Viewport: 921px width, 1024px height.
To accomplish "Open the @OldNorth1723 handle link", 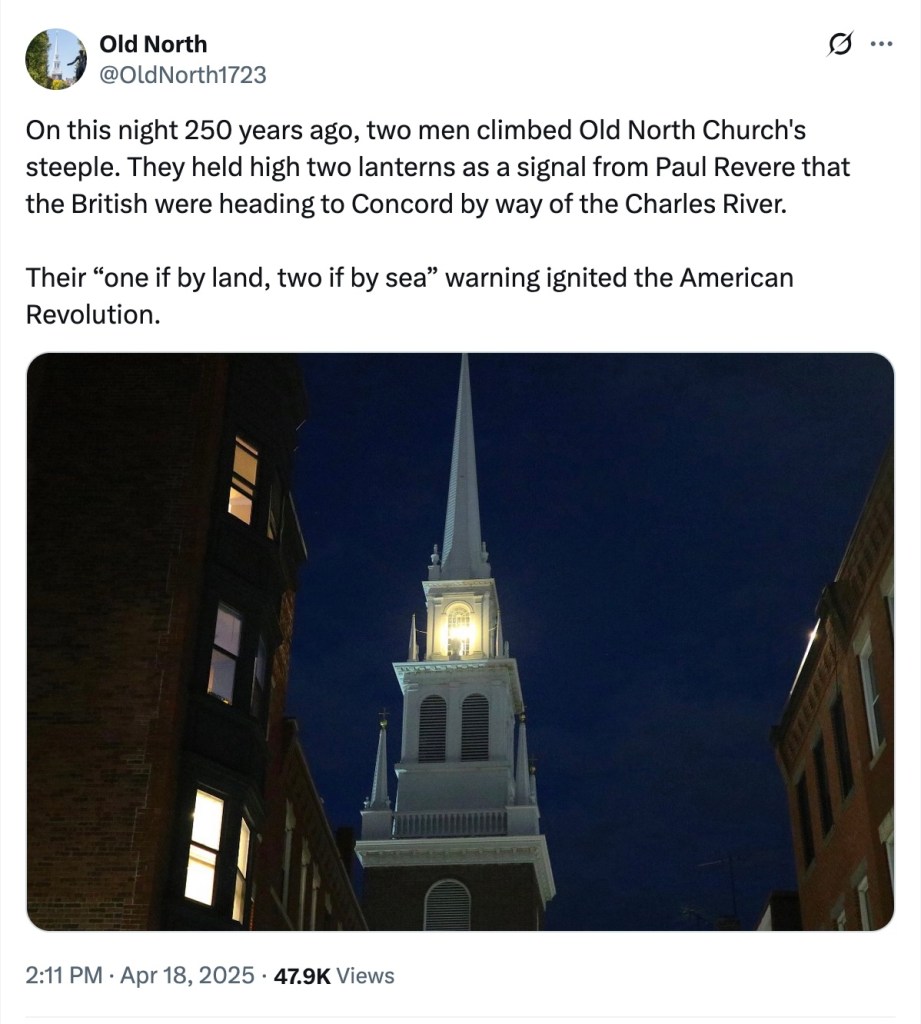I will (x=182, y=74).
